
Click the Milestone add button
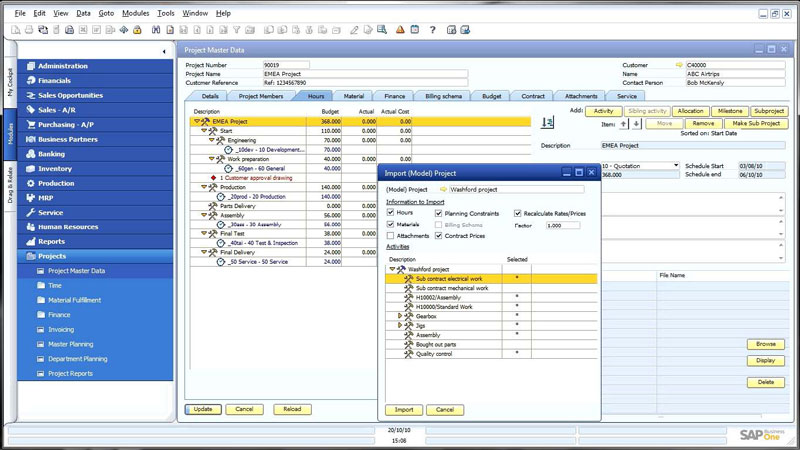point(730,111)
